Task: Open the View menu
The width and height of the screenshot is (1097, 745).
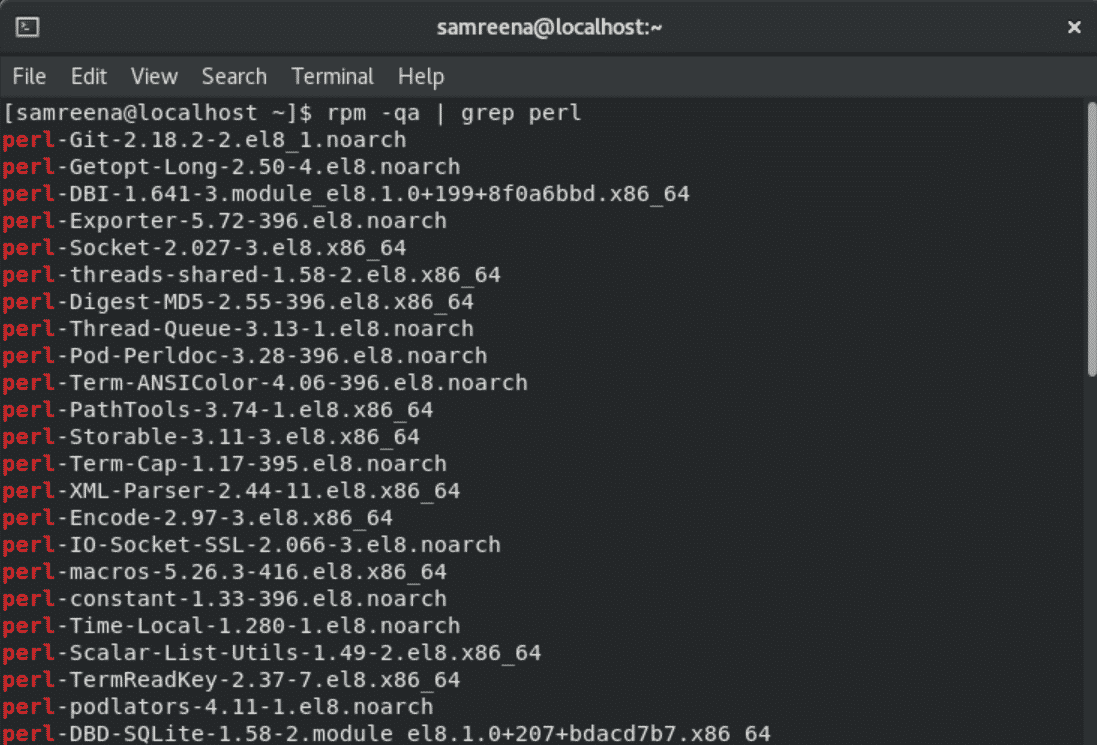Action: (x=154, y=76)
